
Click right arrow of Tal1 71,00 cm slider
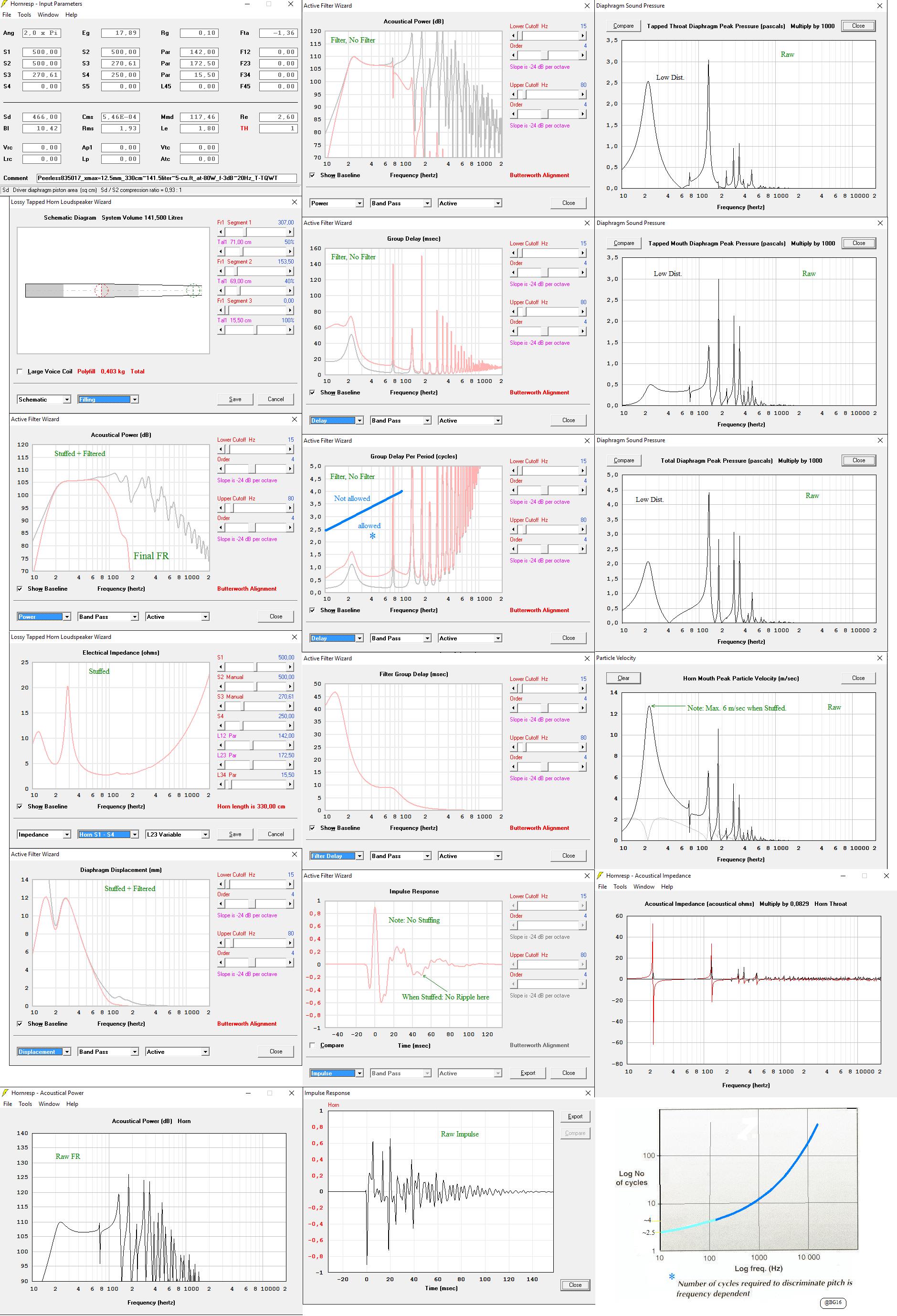click(291, 252)
